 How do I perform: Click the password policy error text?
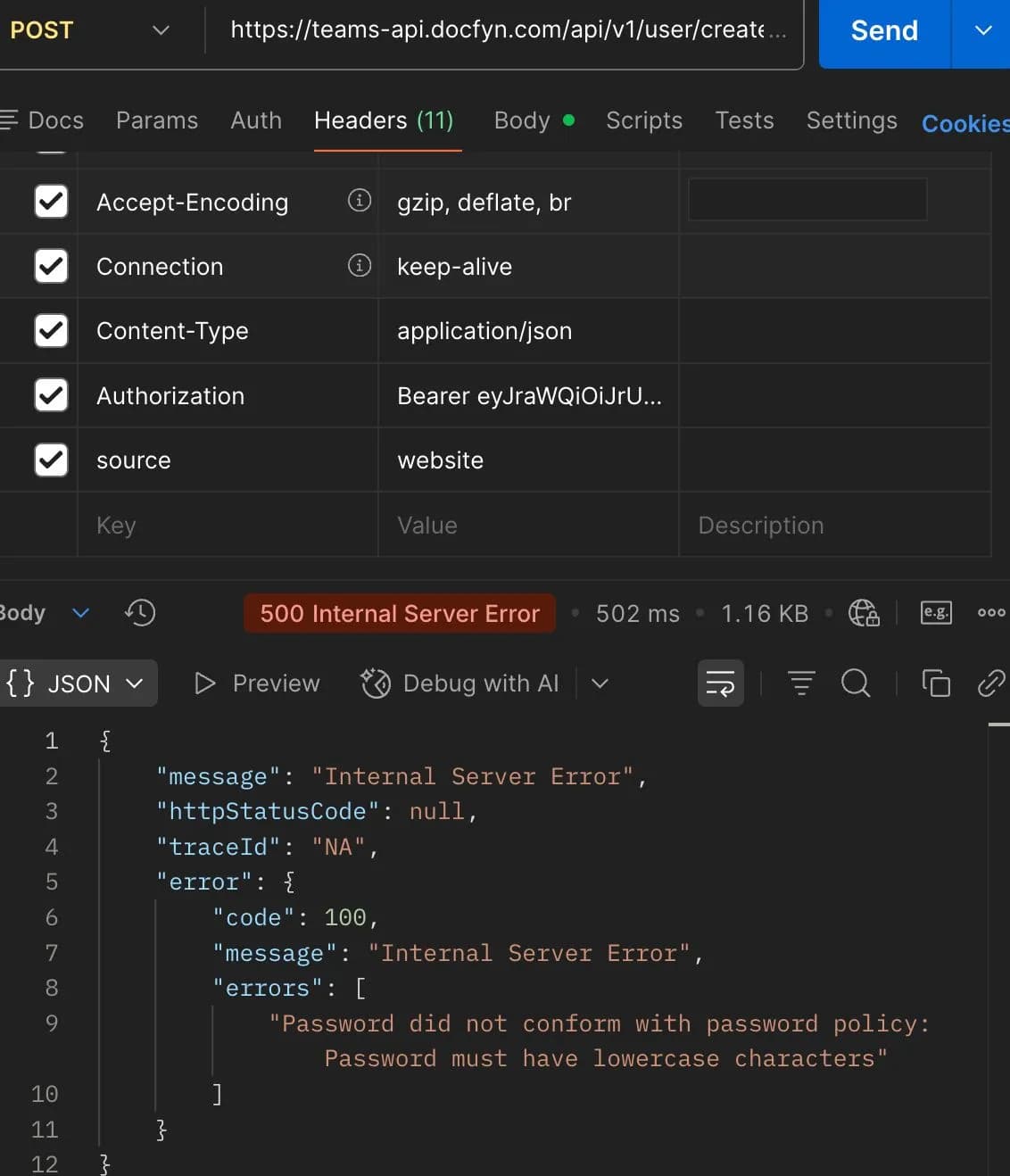click(599, 1041)
